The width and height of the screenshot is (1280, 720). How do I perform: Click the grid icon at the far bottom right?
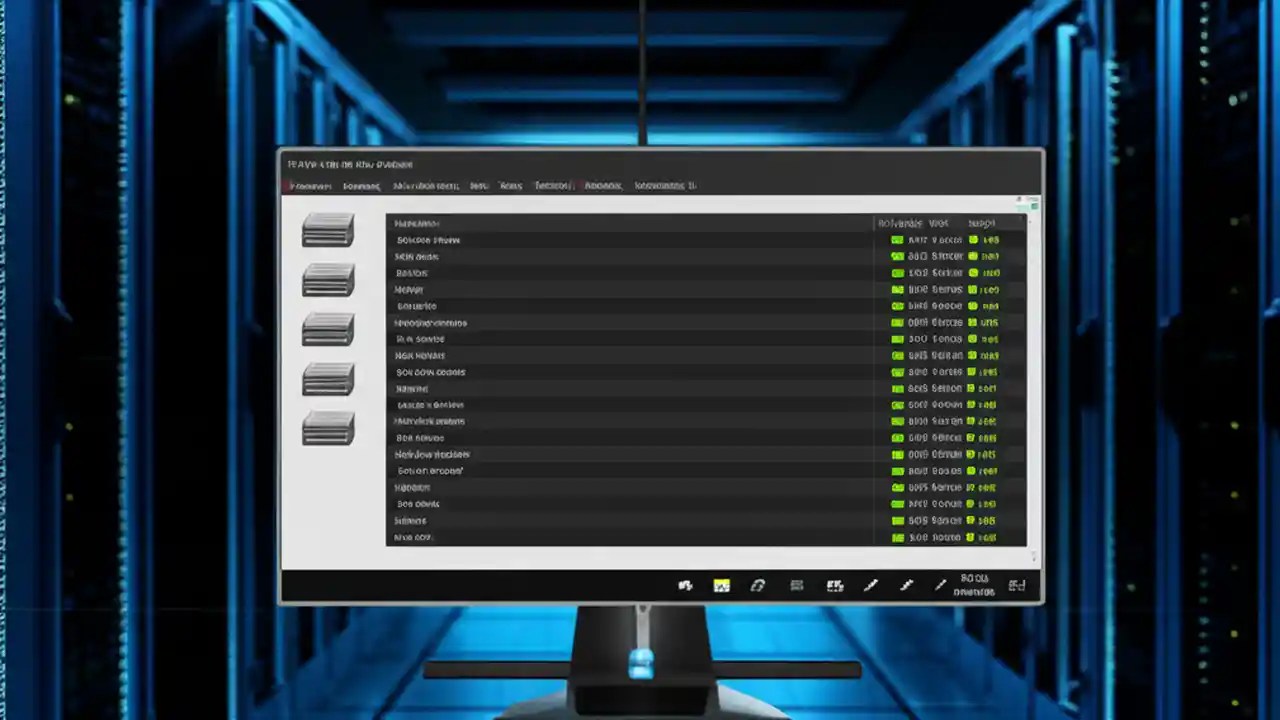coord(1017,585)
